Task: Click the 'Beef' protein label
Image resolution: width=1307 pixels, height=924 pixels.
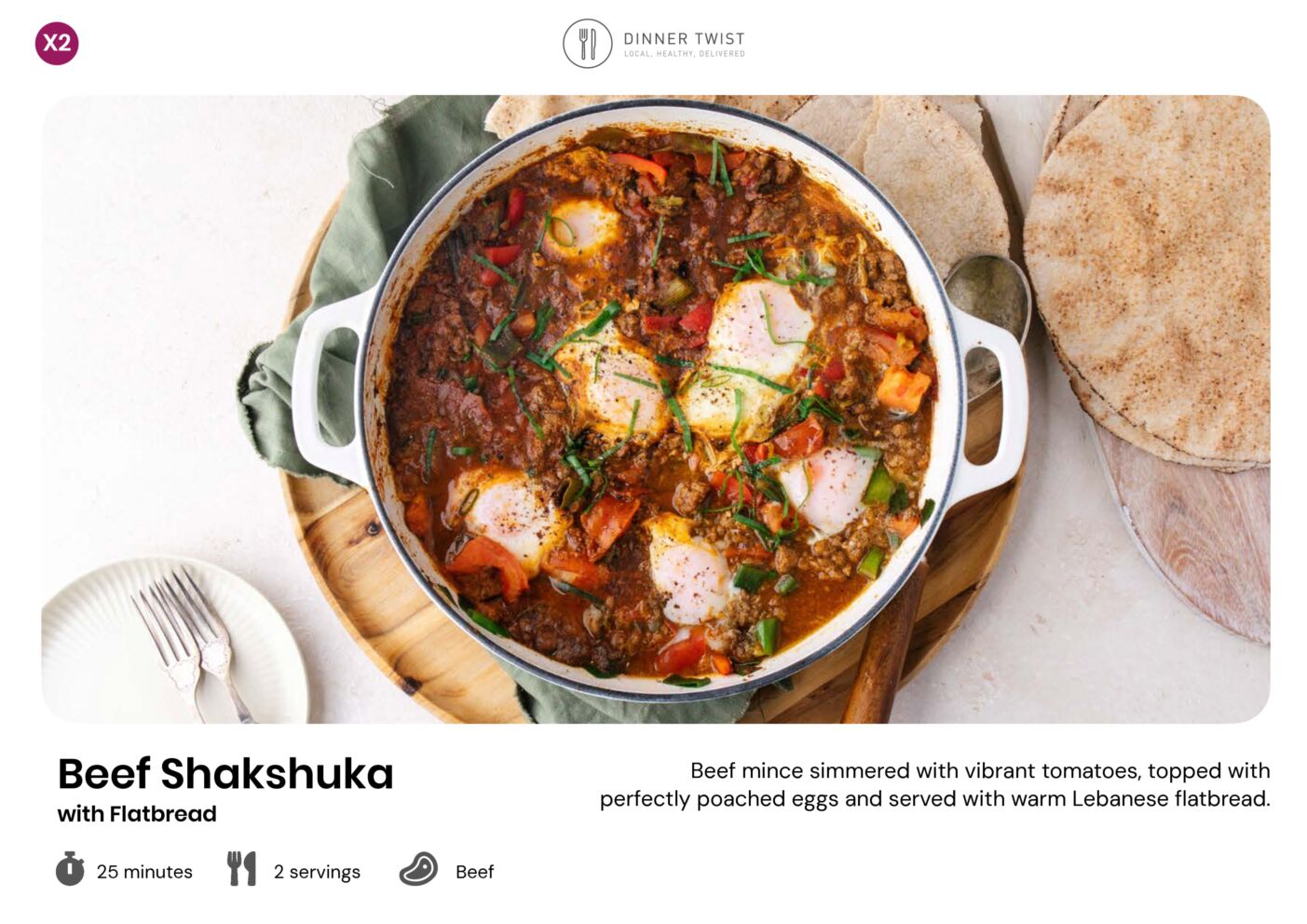Action: 474,872
